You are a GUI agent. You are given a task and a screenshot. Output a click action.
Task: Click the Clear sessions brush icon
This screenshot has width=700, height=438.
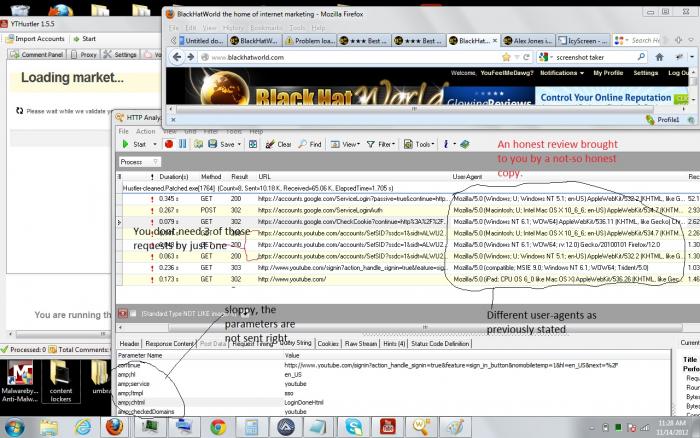pyautogui.click(x=270, y=144)
